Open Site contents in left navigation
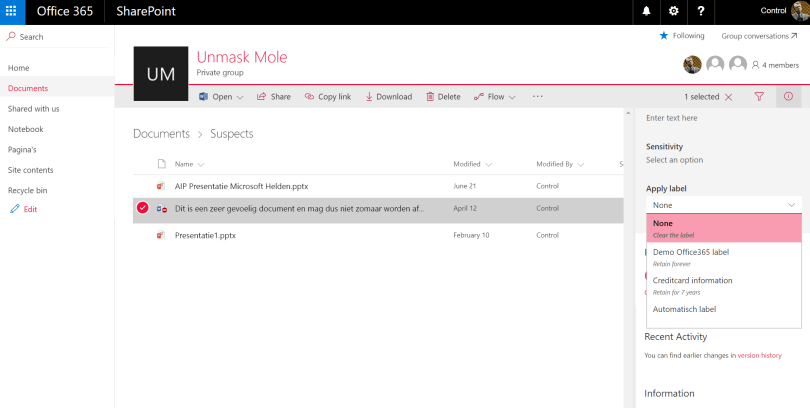 click(32, 170)
